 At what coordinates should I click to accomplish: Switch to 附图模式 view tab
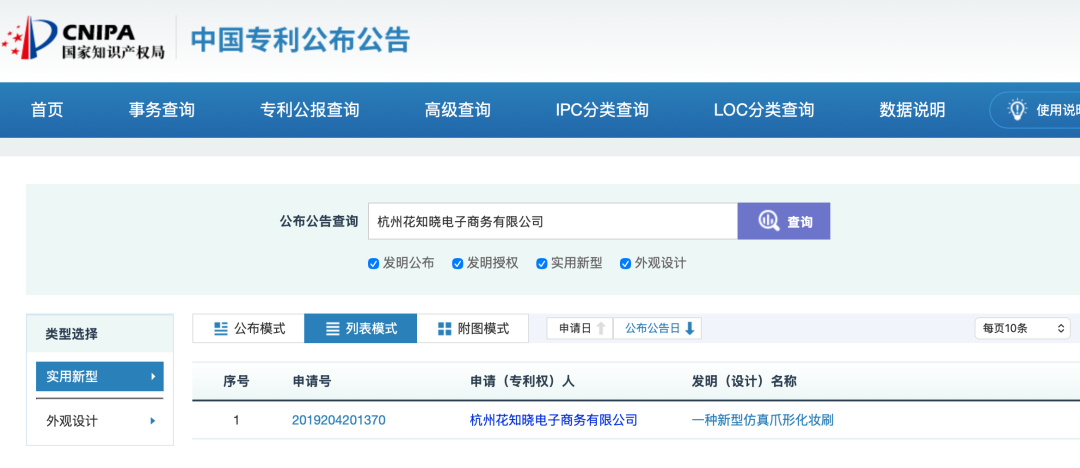(472, 329)
